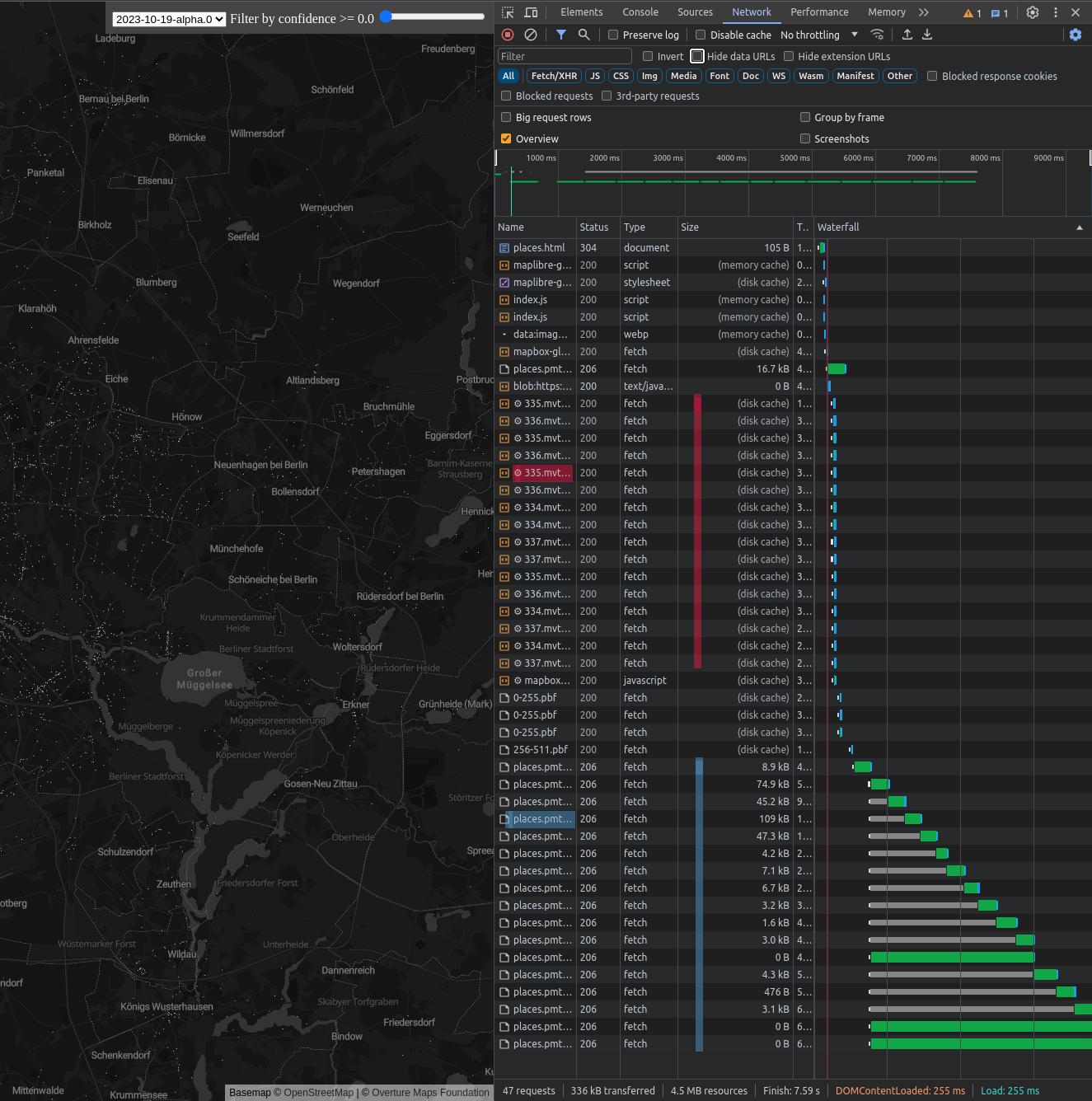The height and width of the screenshot is (1101, 1092).
Task: Import a HAR file
Action: (x=907, y=35)
